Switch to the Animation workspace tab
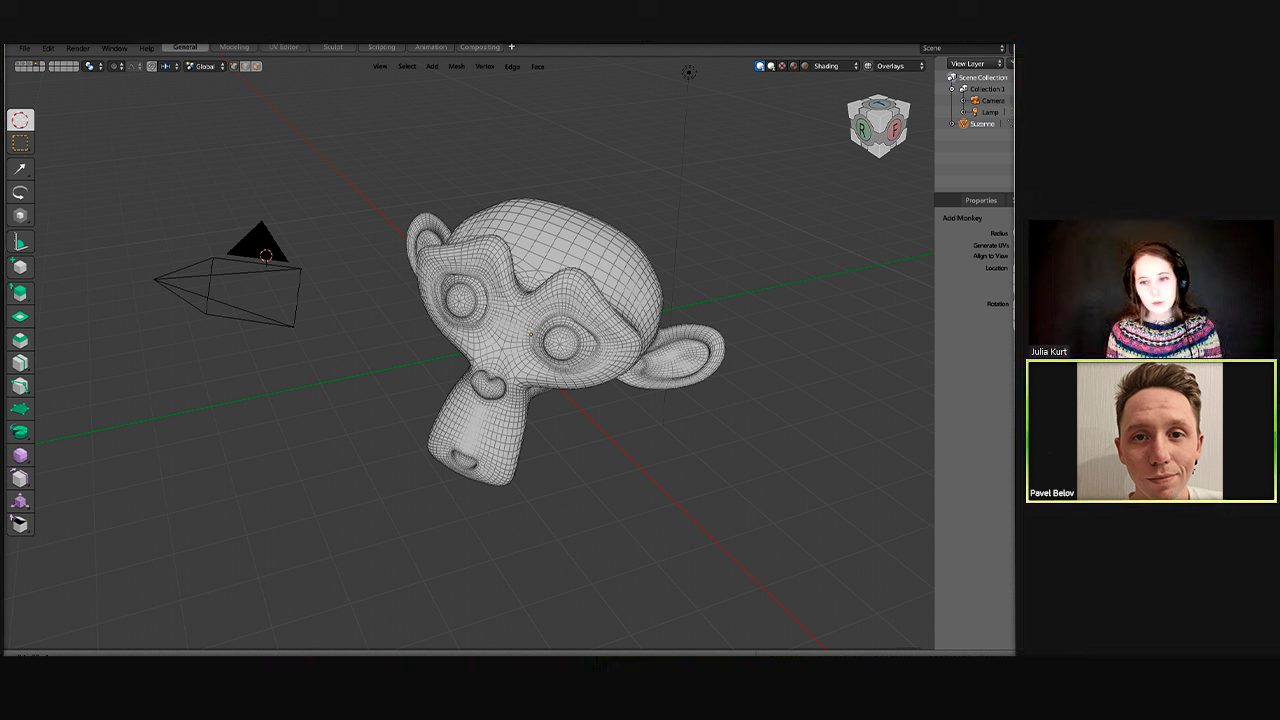The height and width of the screenshot is (720, 1280). point(431,47)
